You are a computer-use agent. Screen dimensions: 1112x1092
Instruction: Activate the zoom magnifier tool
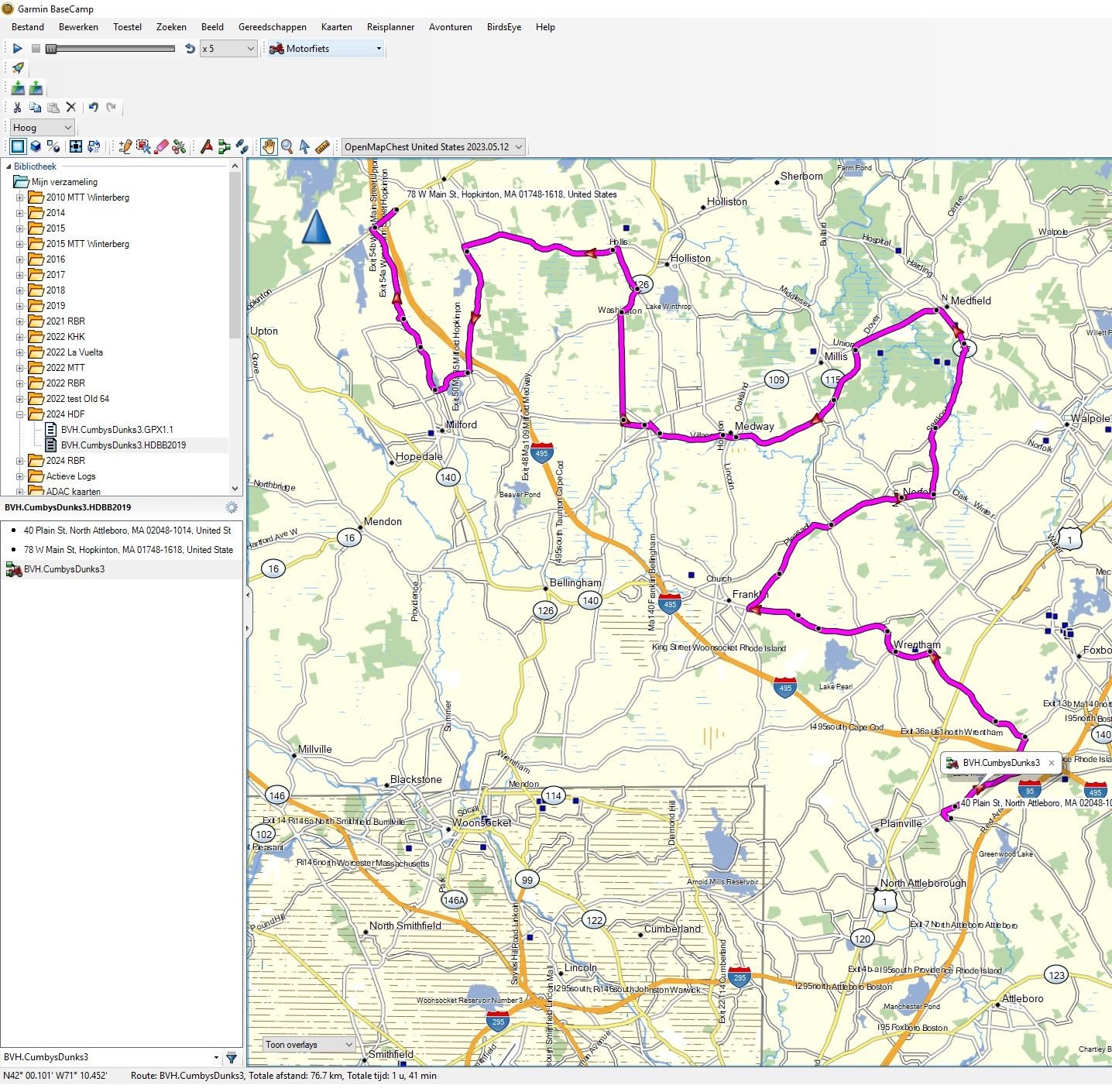pos(287,146)
